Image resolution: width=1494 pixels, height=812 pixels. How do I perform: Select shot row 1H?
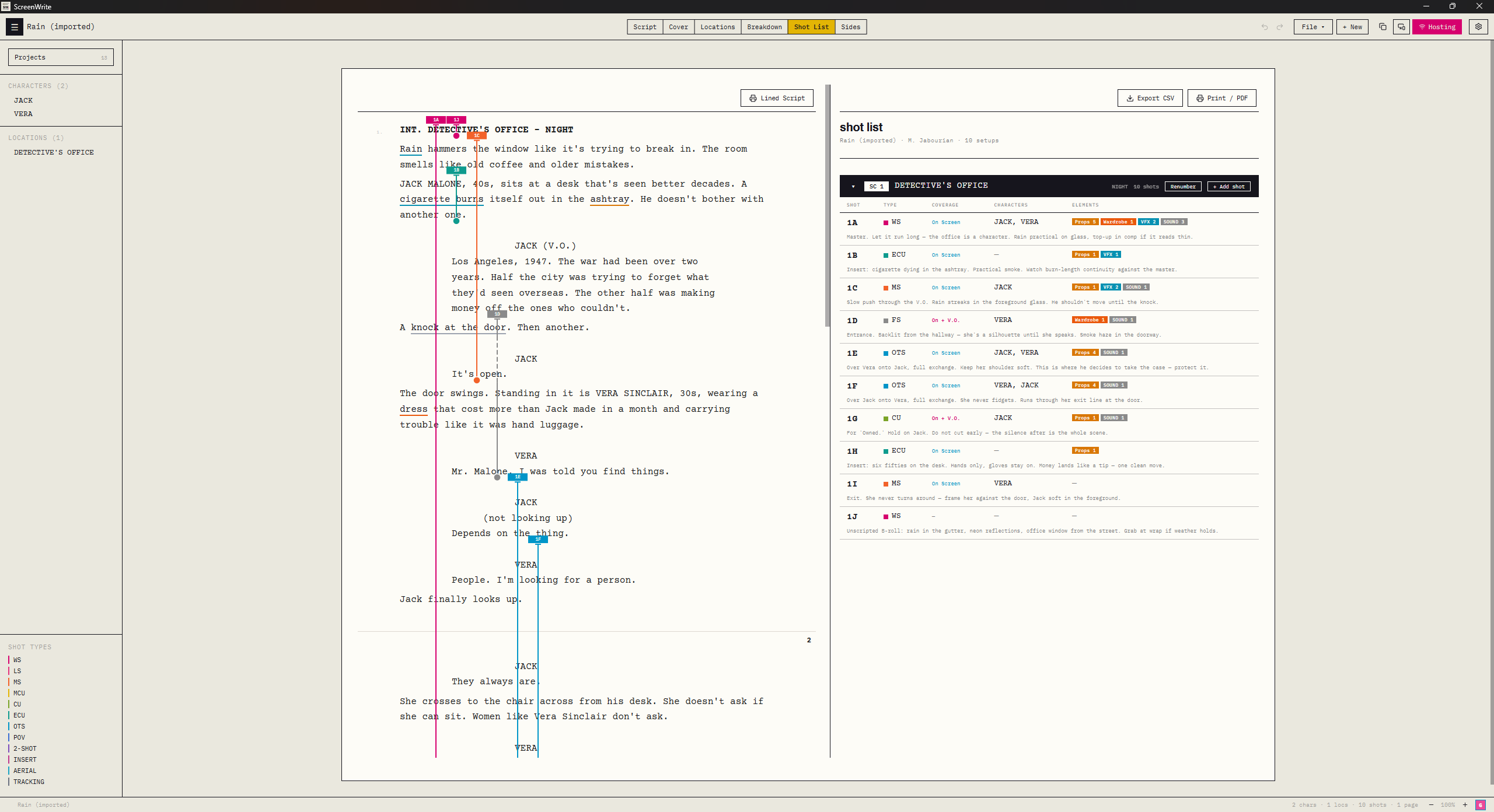1049,457
